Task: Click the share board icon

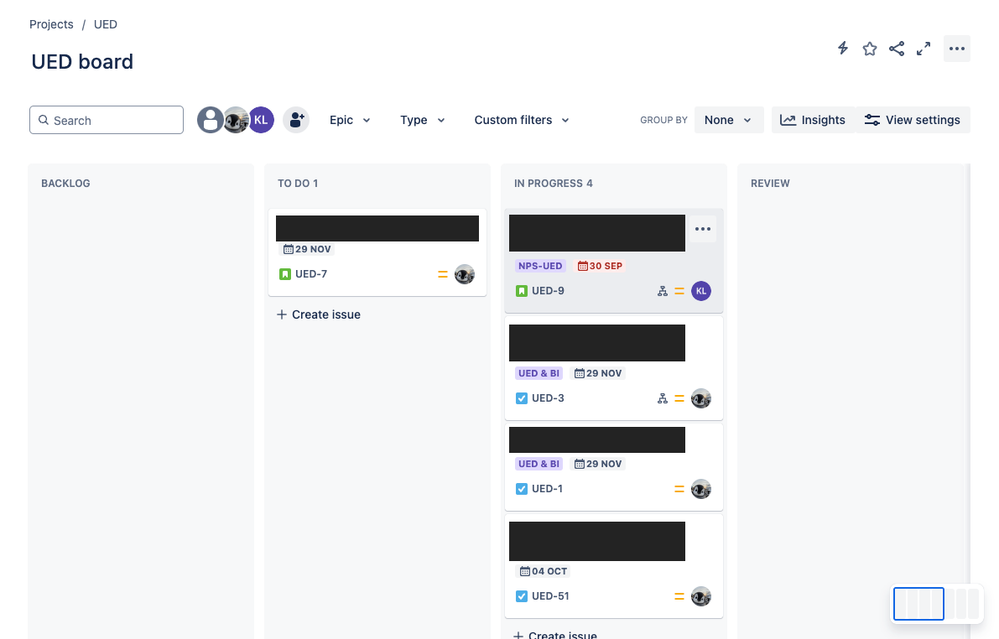Action: (x=896, y=48)
